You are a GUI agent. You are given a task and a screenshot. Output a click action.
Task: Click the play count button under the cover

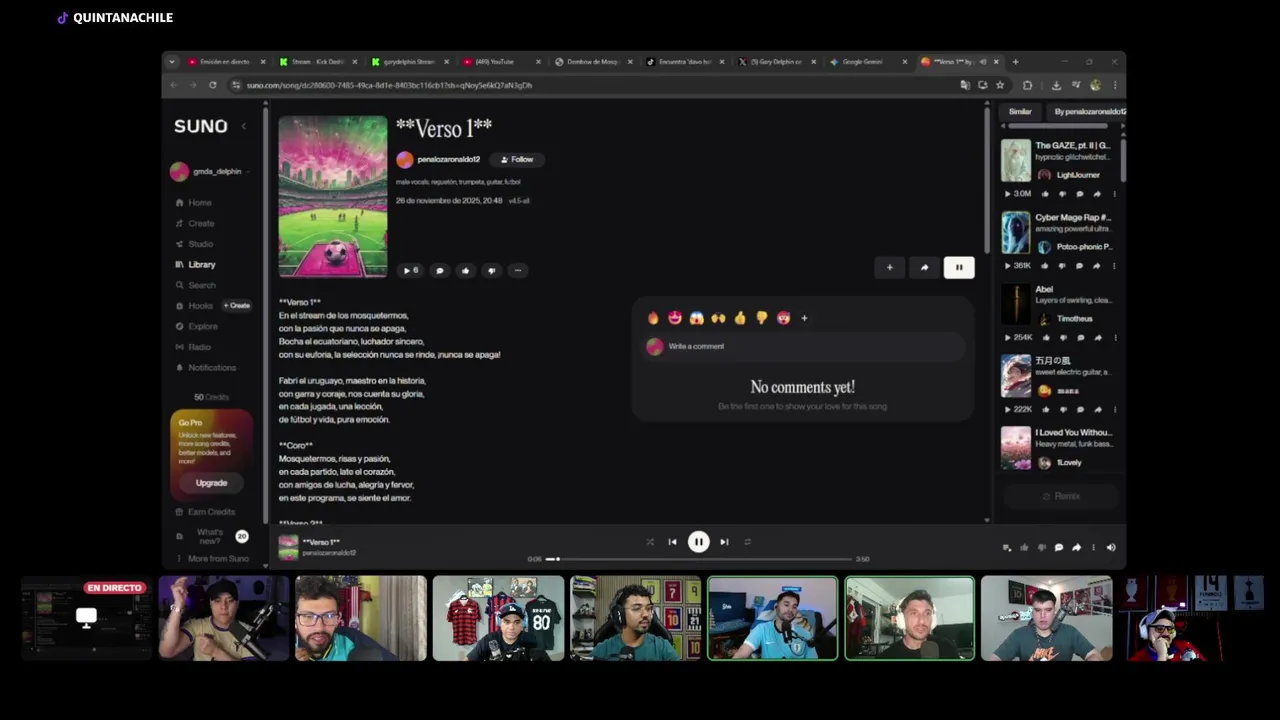[410, 271]
